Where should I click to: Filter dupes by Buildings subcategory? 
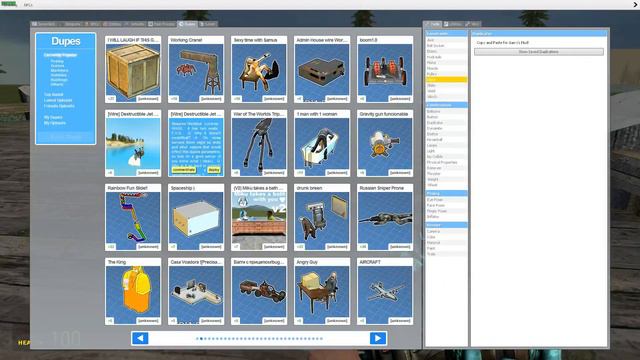click(x=59, y=80)
